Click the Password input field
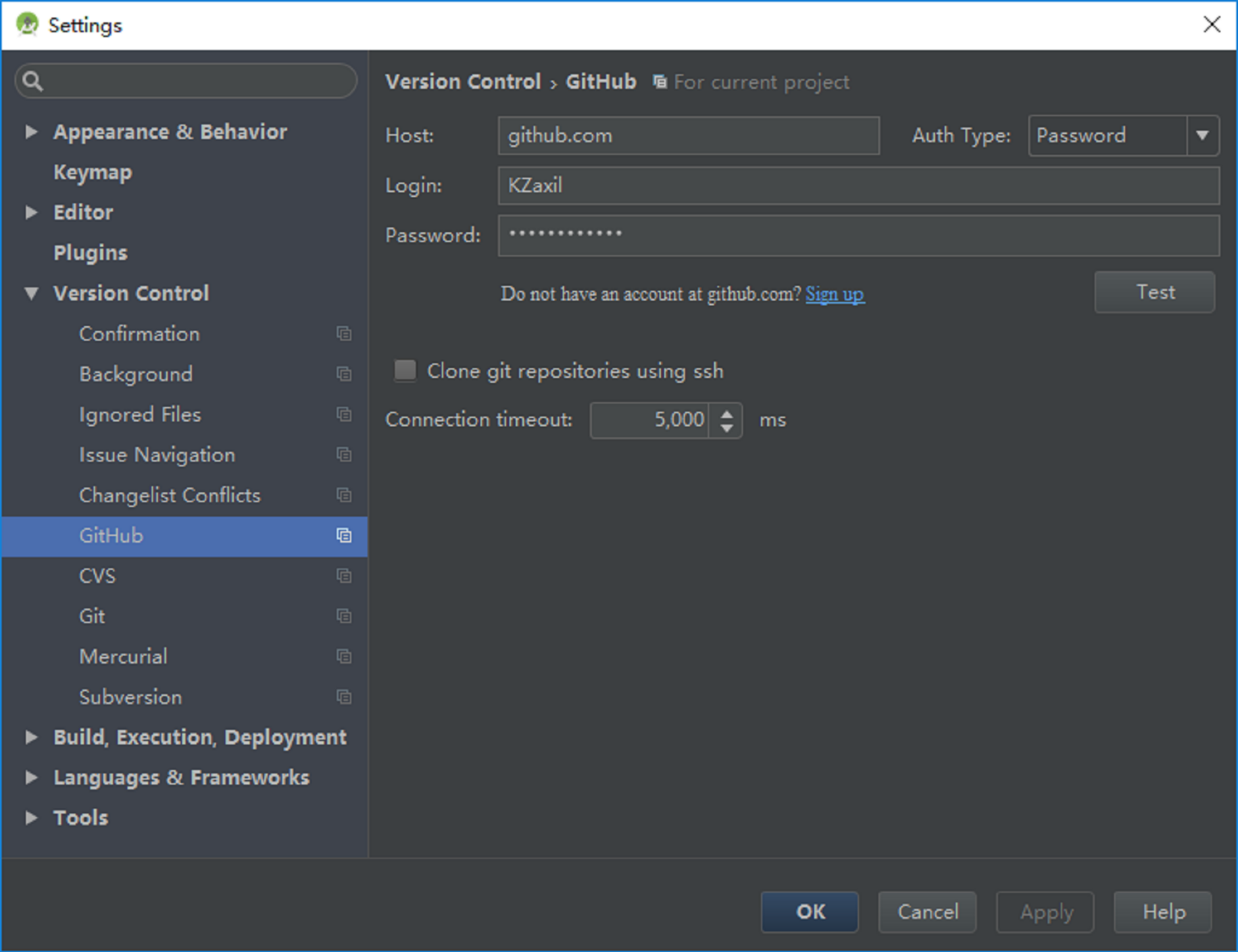Screen dimensions: 1238x952 point(859,235)
